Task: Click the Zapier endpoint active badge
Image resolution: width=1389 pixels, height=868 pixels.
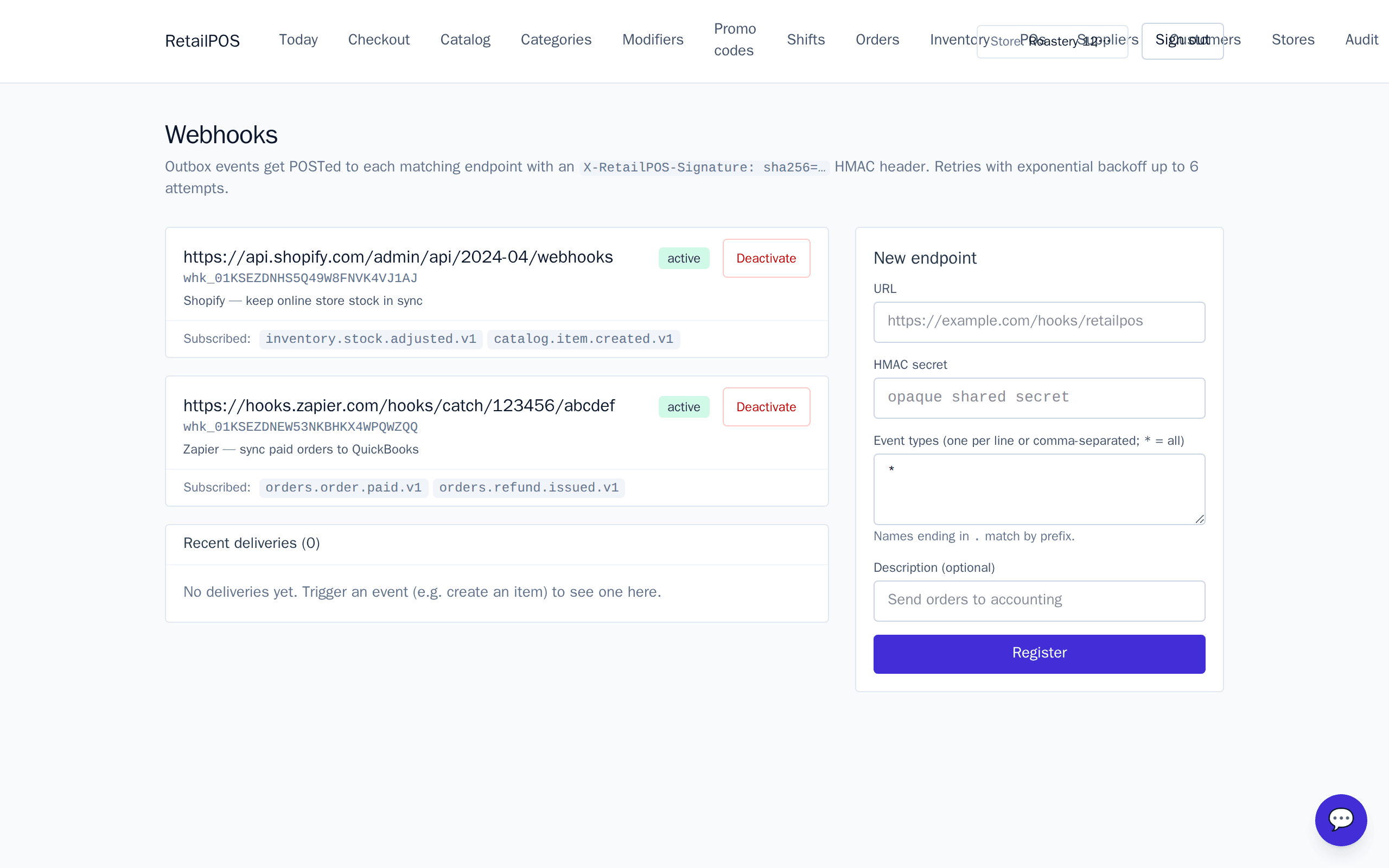Action: (684, 407)
